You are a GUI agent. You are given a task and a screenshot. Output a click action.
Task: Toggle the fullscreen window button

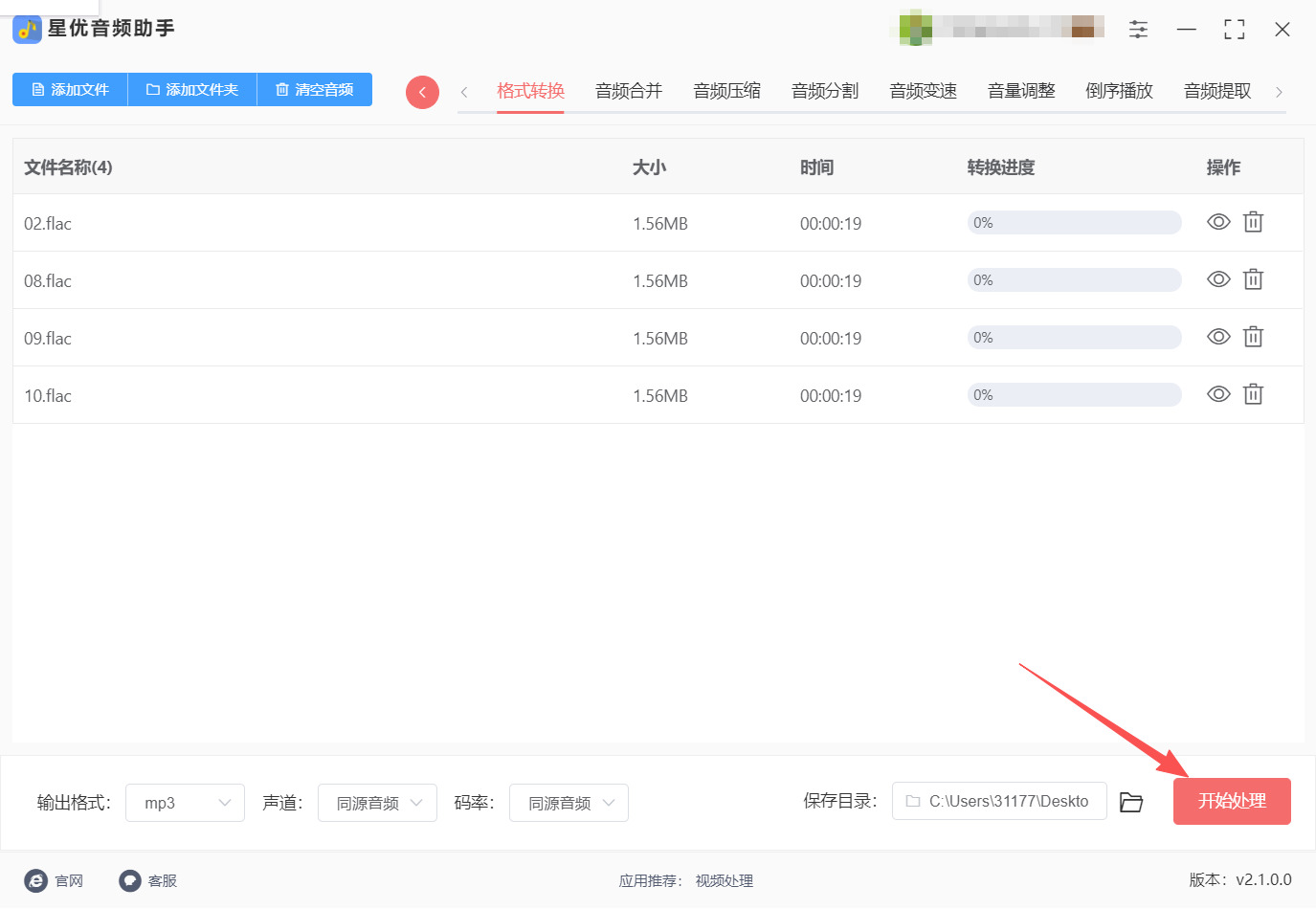(1235, 30)
